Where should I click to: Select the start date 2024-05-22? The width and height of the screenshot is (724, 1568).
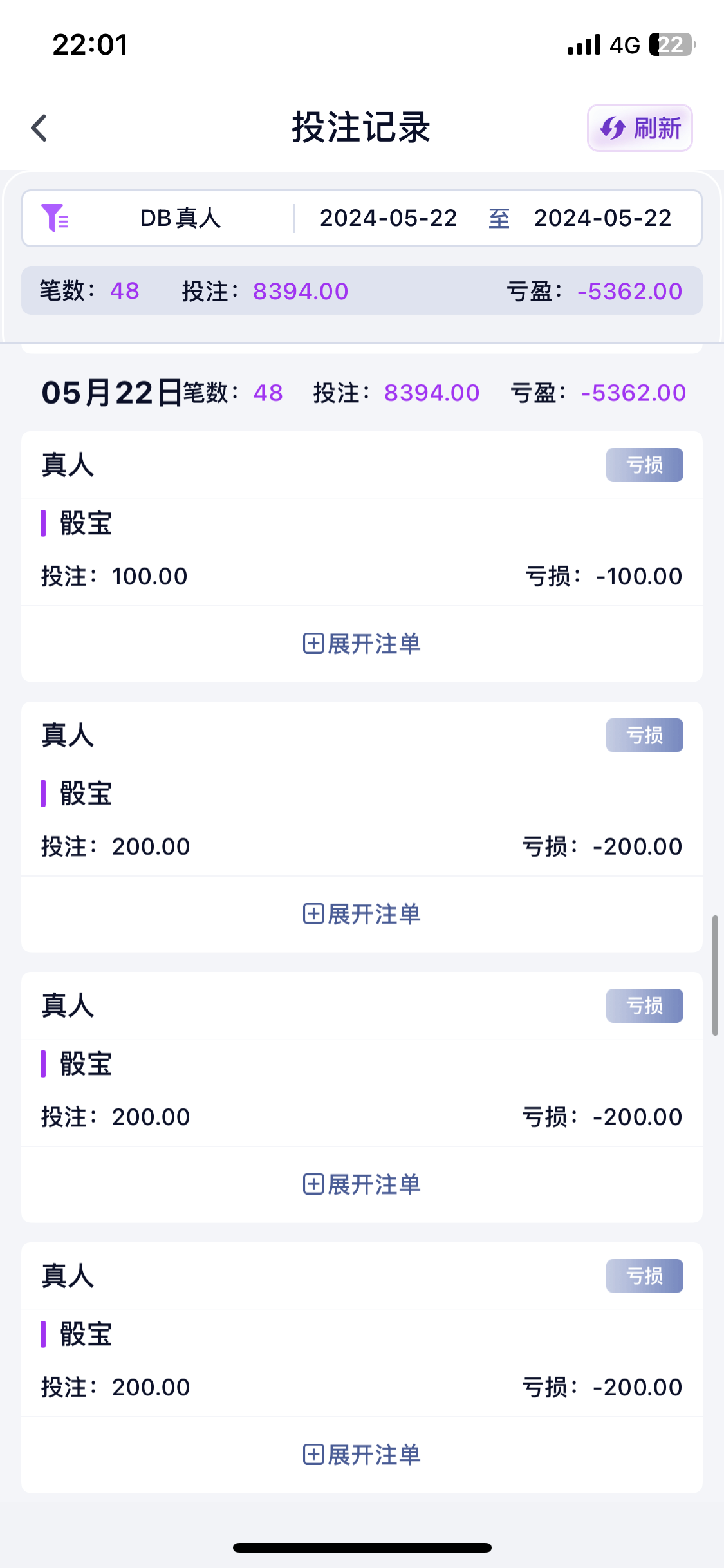pos(388,218)
